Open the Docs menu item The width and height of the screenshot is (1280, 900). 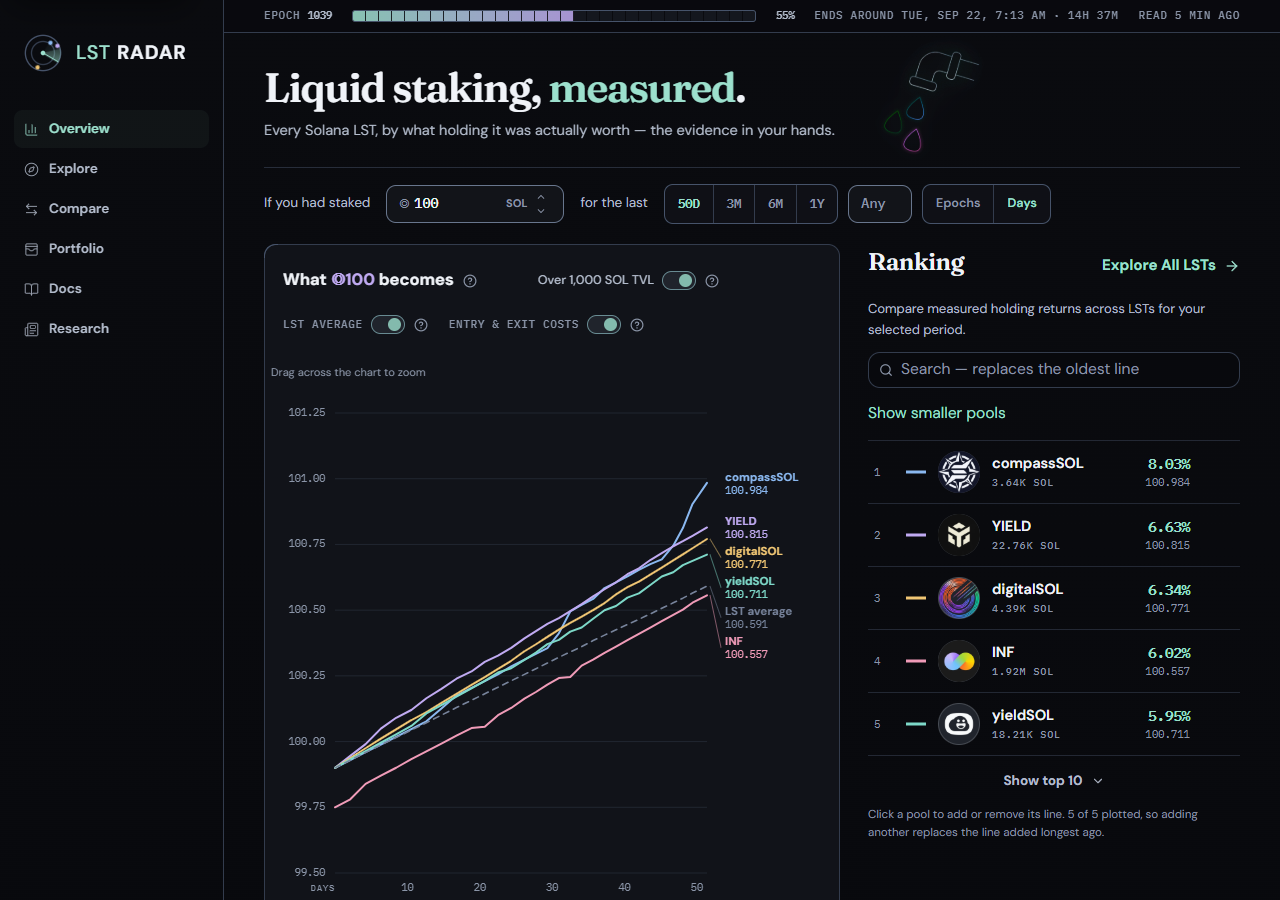111,289
